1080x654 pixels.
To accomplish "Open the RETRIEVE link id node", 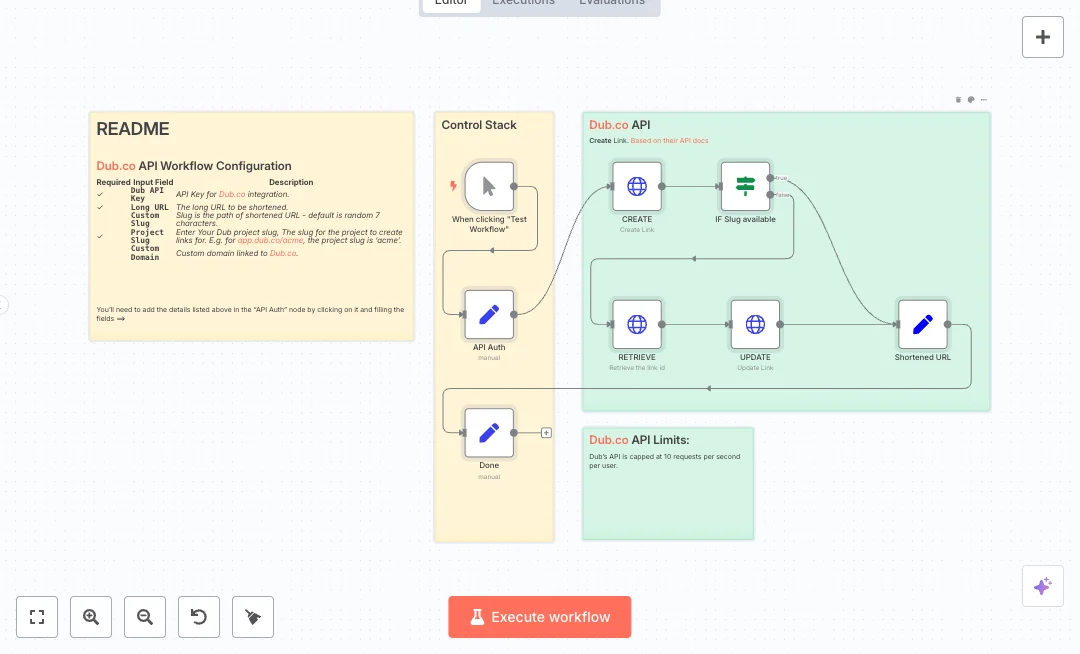I will click(x=637, y=324).
